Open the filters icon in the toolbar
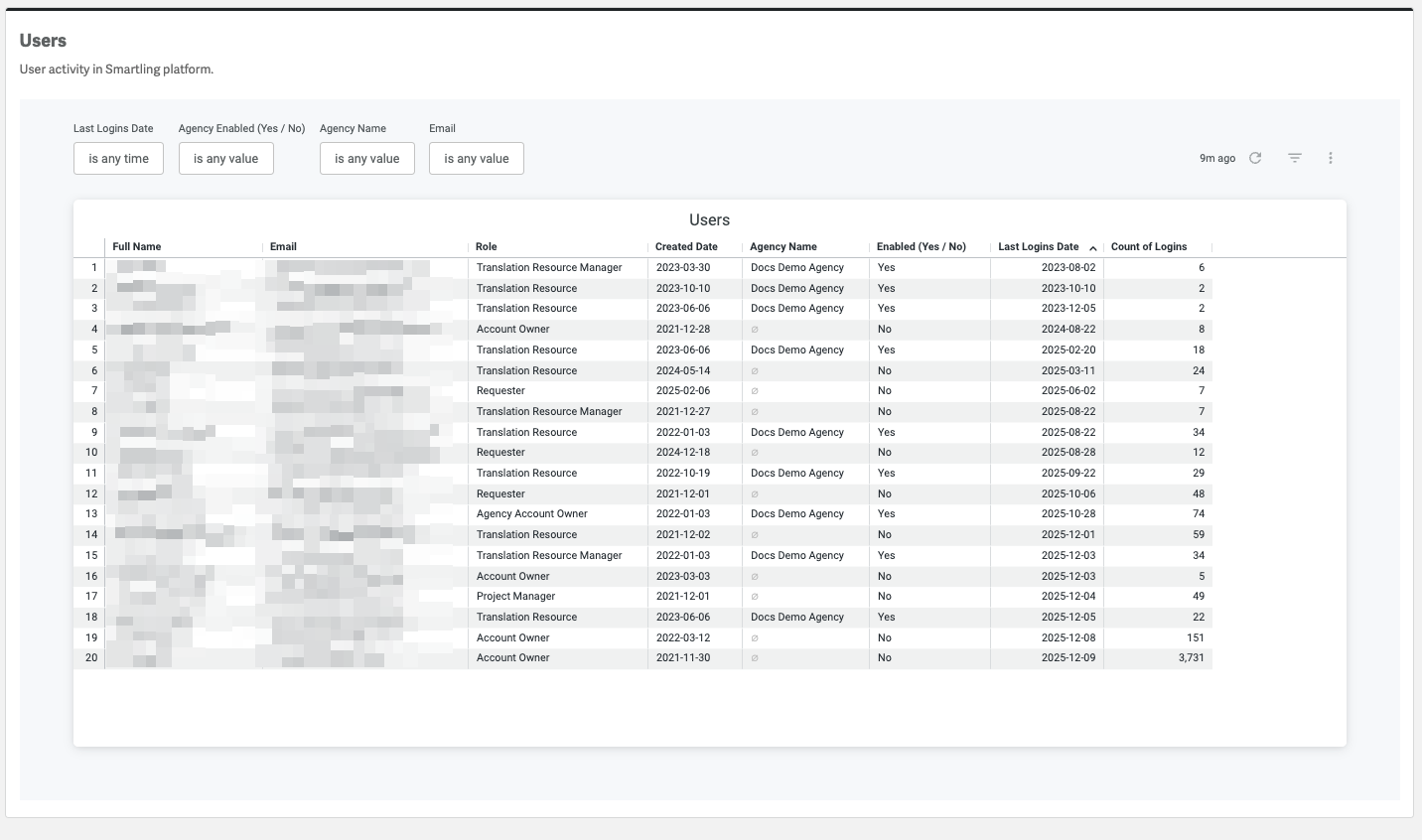The width and height of the screenshot is (1422, 840). [x=1295, y=158]
